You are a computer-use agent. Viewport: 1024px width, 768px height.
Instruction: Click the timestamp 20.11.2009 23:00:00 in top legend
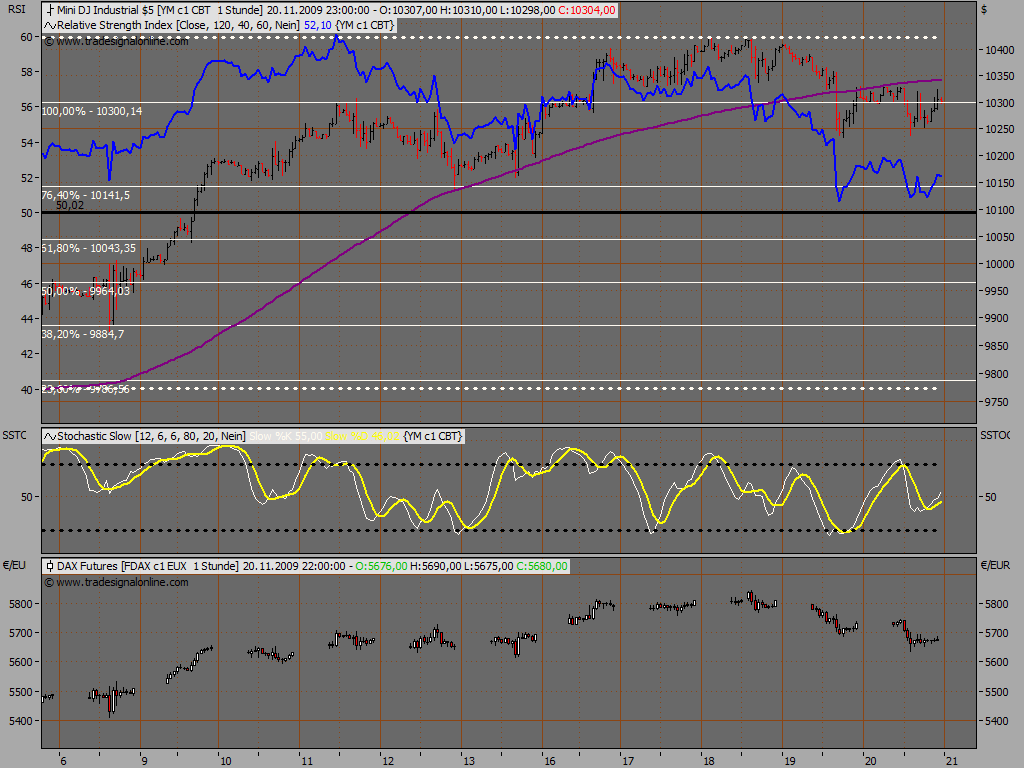318,10
